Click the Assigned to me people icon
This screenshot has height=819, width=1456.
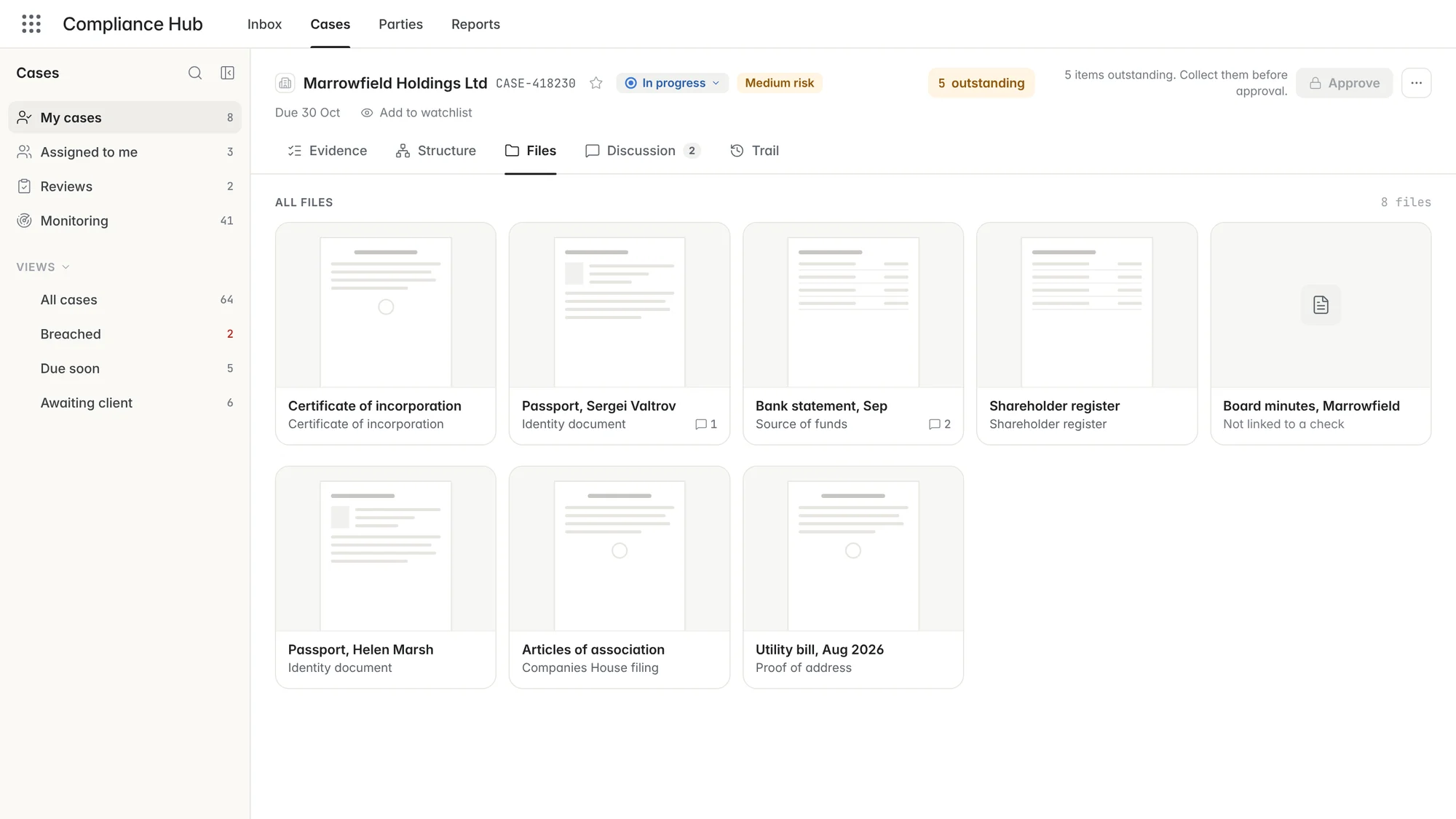(x=24, y=151)
